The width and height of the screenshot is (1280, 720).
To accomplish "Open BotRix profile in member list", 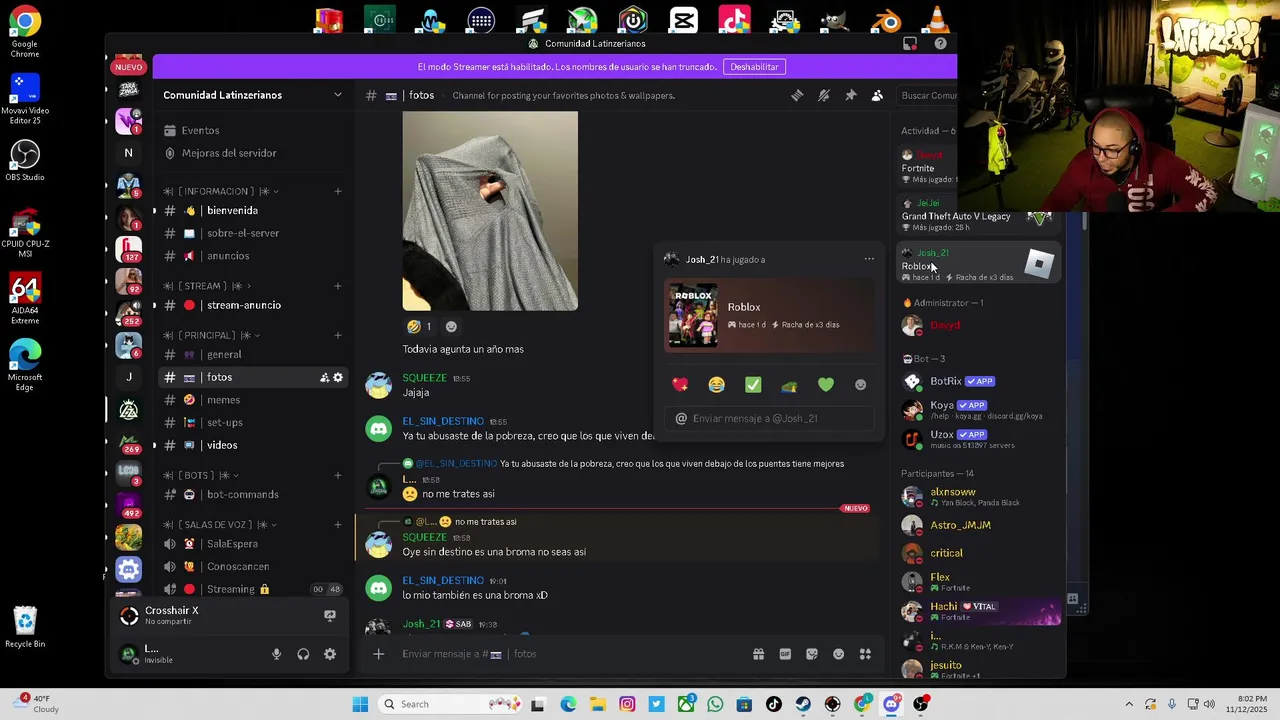I will tap(978, 381).
